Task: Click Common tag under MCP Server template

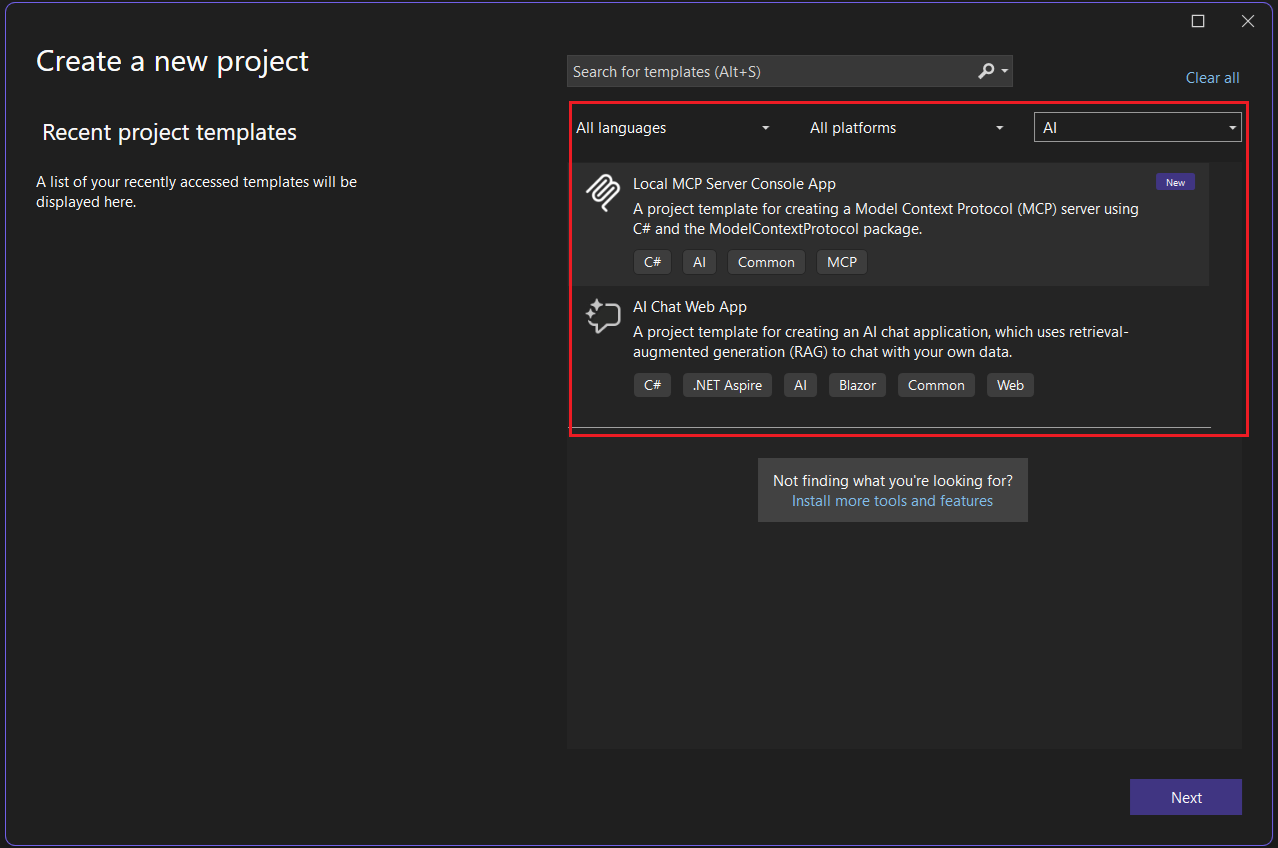Action: pyautogui.click(x=766, y=262)
